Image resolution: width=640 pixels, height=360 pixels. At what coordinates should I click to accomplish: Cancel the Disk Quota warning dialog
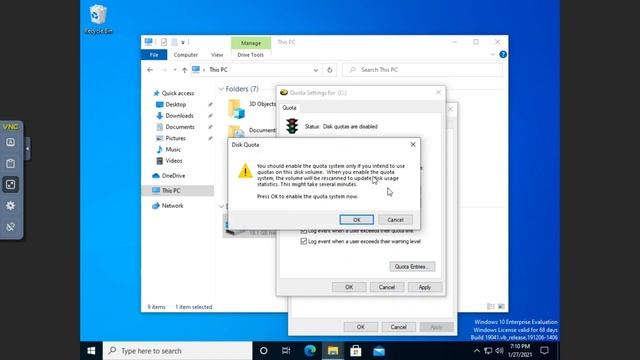[395, 220]
